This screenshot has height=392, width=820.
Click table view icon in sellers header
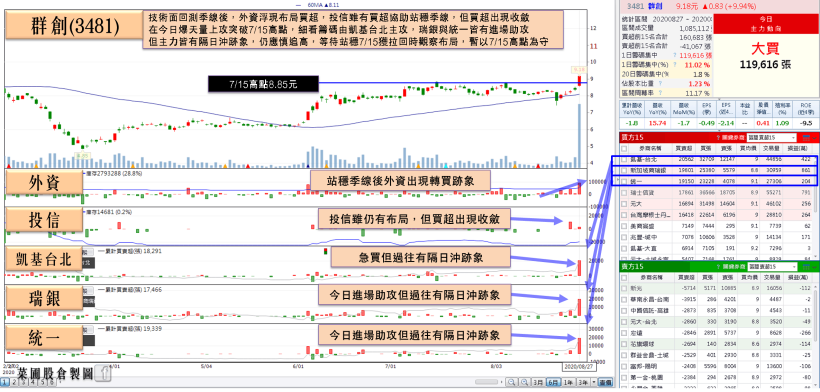point(806,267)
